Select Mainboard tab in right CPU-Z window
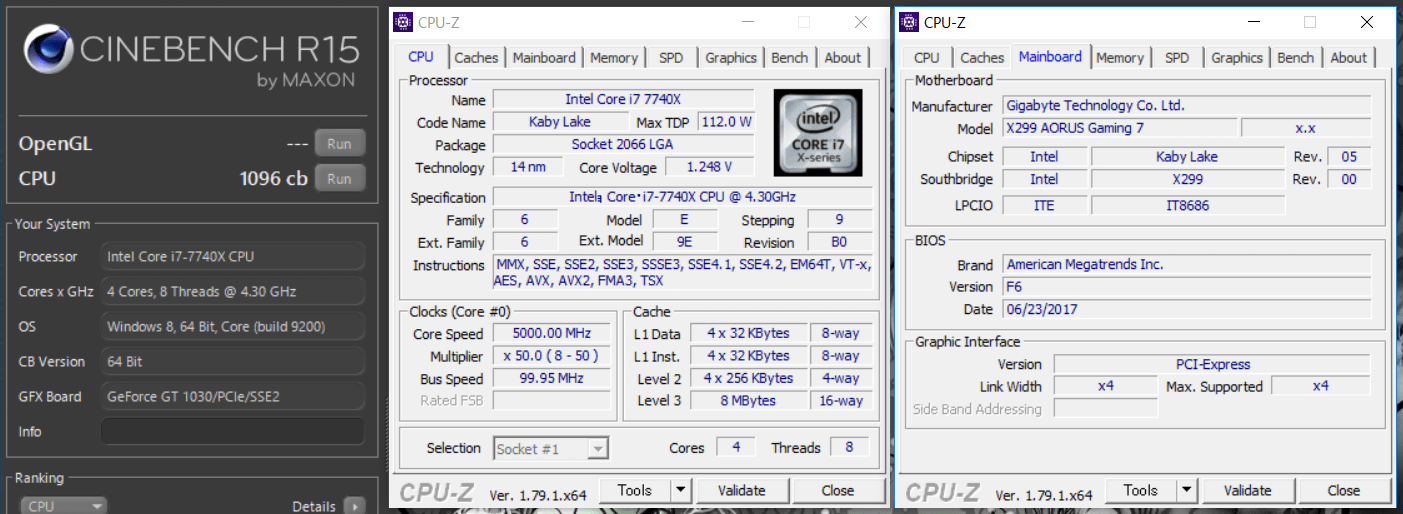The height and width of the screenshot is (514, 1403). pos(1050,57)
